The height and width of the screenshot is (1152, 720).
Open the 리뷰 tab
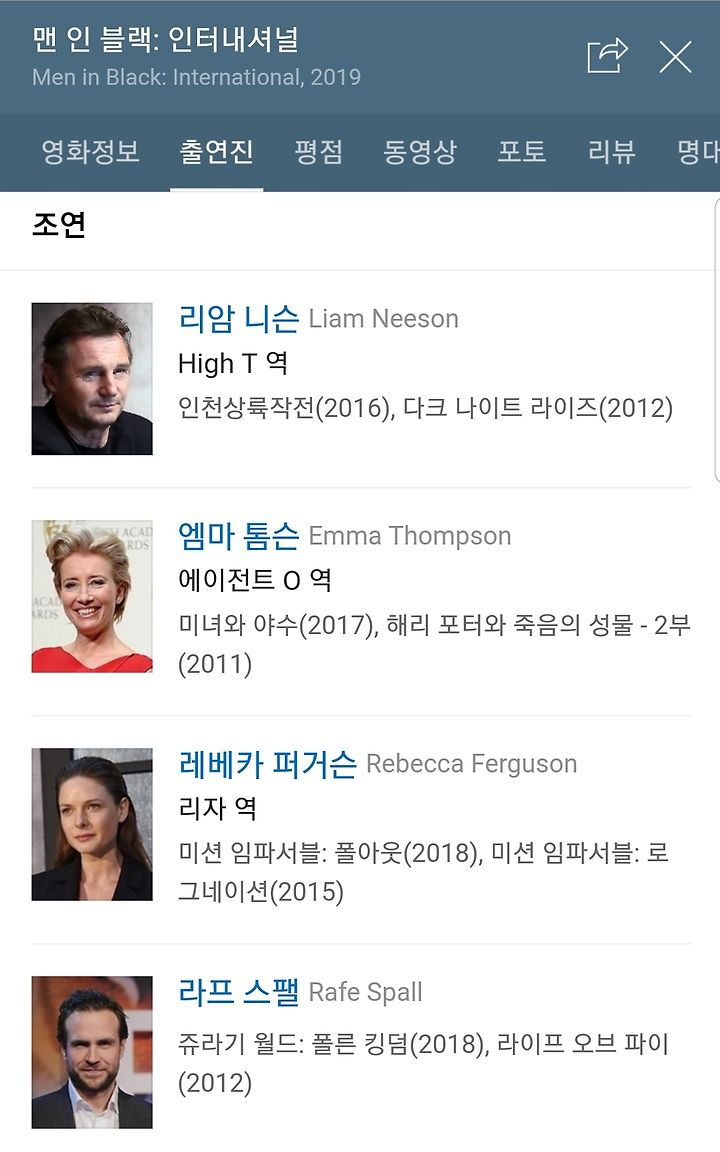point(611,152)
